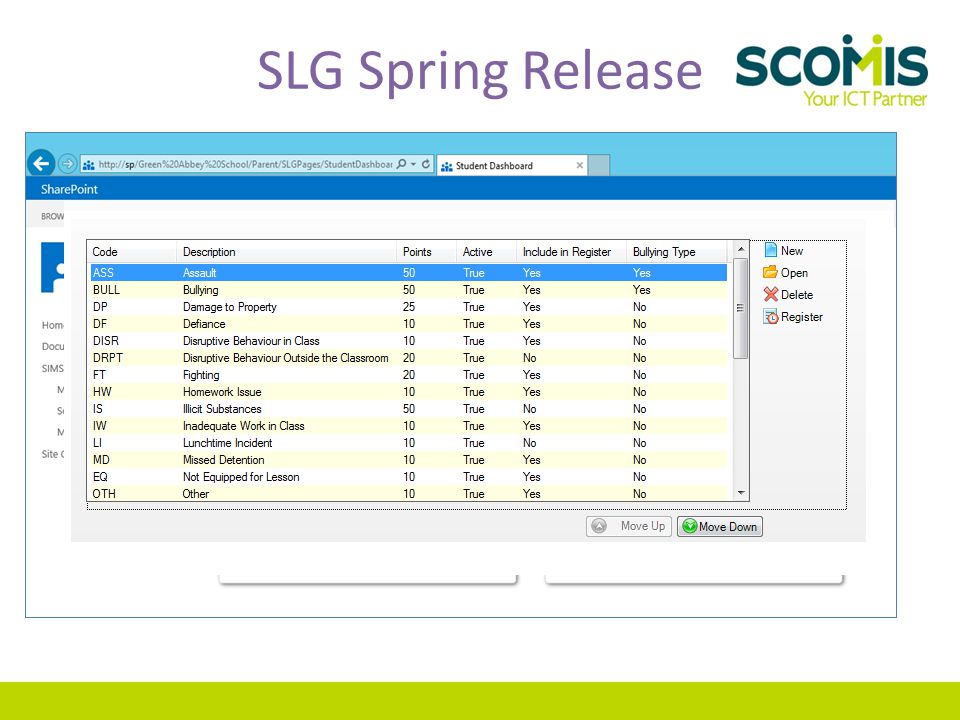
Task: Select the Homework Issue row
Action: pyautogui.click(x=408, y=392)
